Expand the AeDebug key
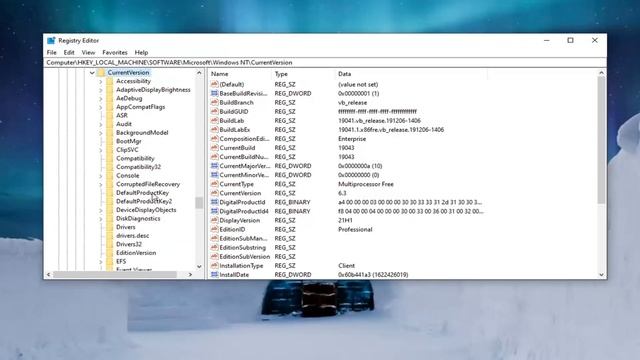640x360 pixels. pos(100,98)
